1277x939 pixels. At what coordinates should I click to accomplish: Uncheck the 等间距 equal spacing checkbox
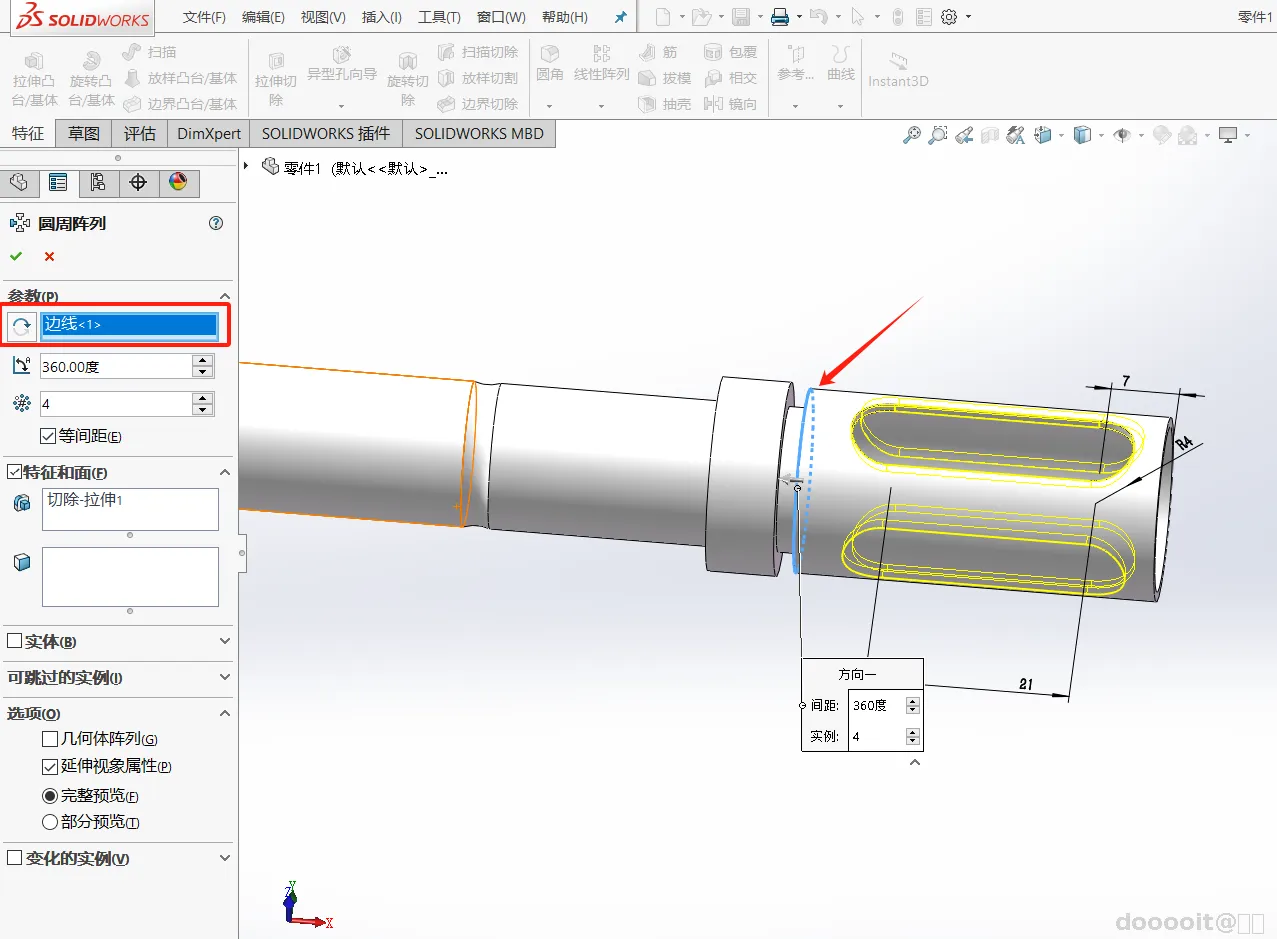tap(48, 436)
